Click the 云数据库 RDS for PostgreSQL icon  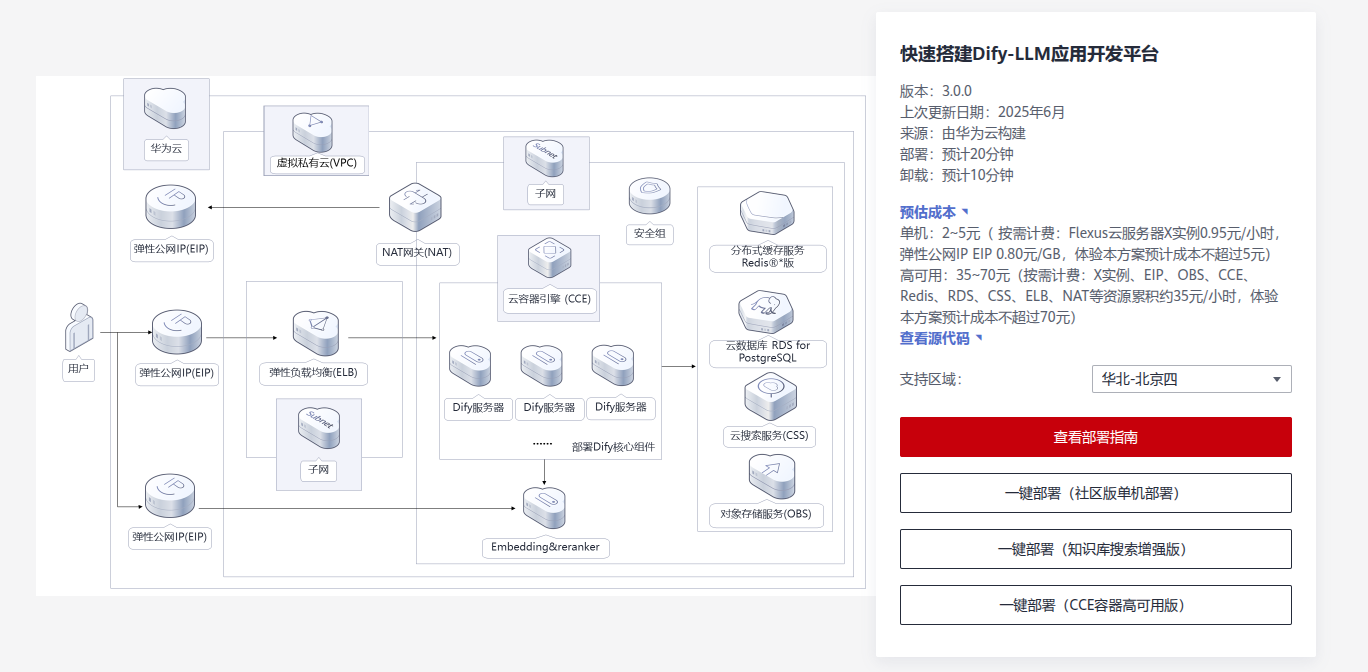[767, 314]
